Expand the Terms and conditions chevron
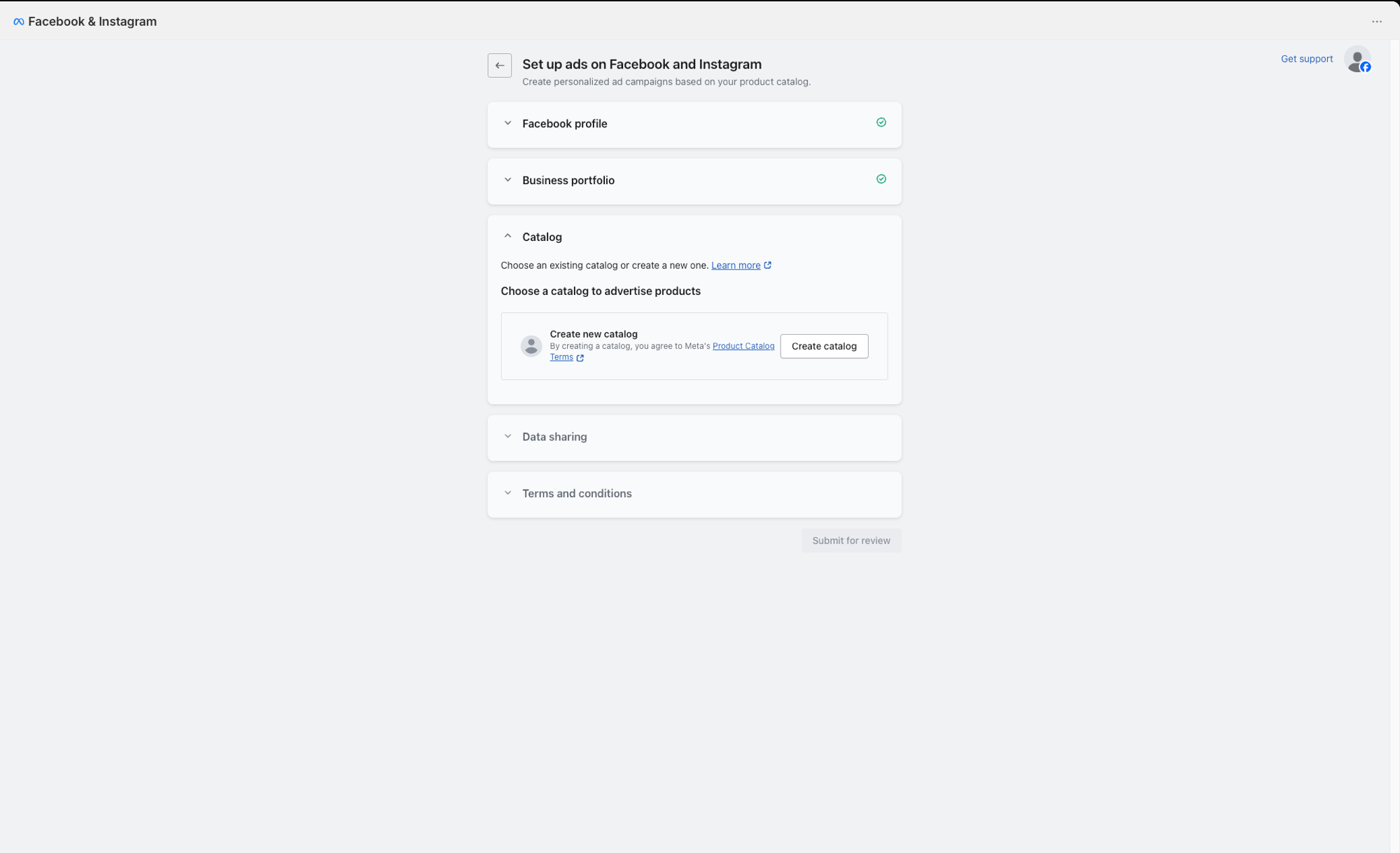 507,493
